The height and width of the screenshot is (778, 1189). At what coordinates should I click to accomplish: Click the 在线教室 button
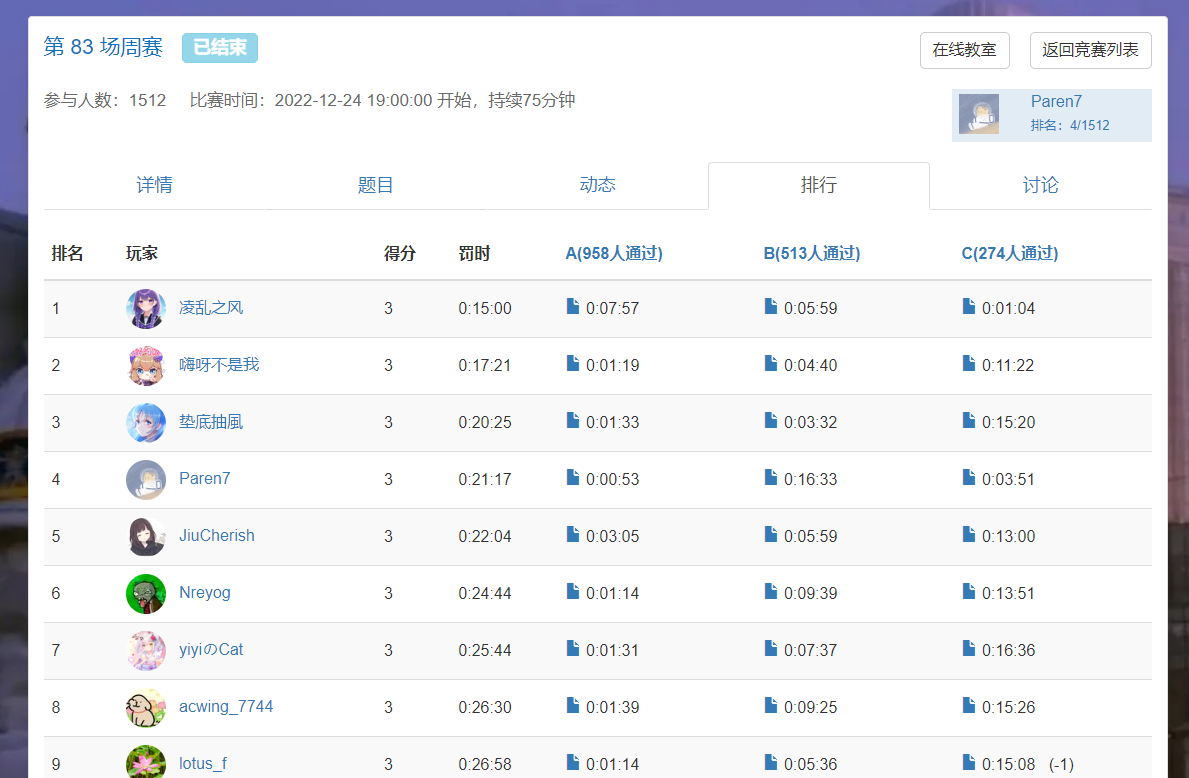pyautogui.click(x=964, y=50)
